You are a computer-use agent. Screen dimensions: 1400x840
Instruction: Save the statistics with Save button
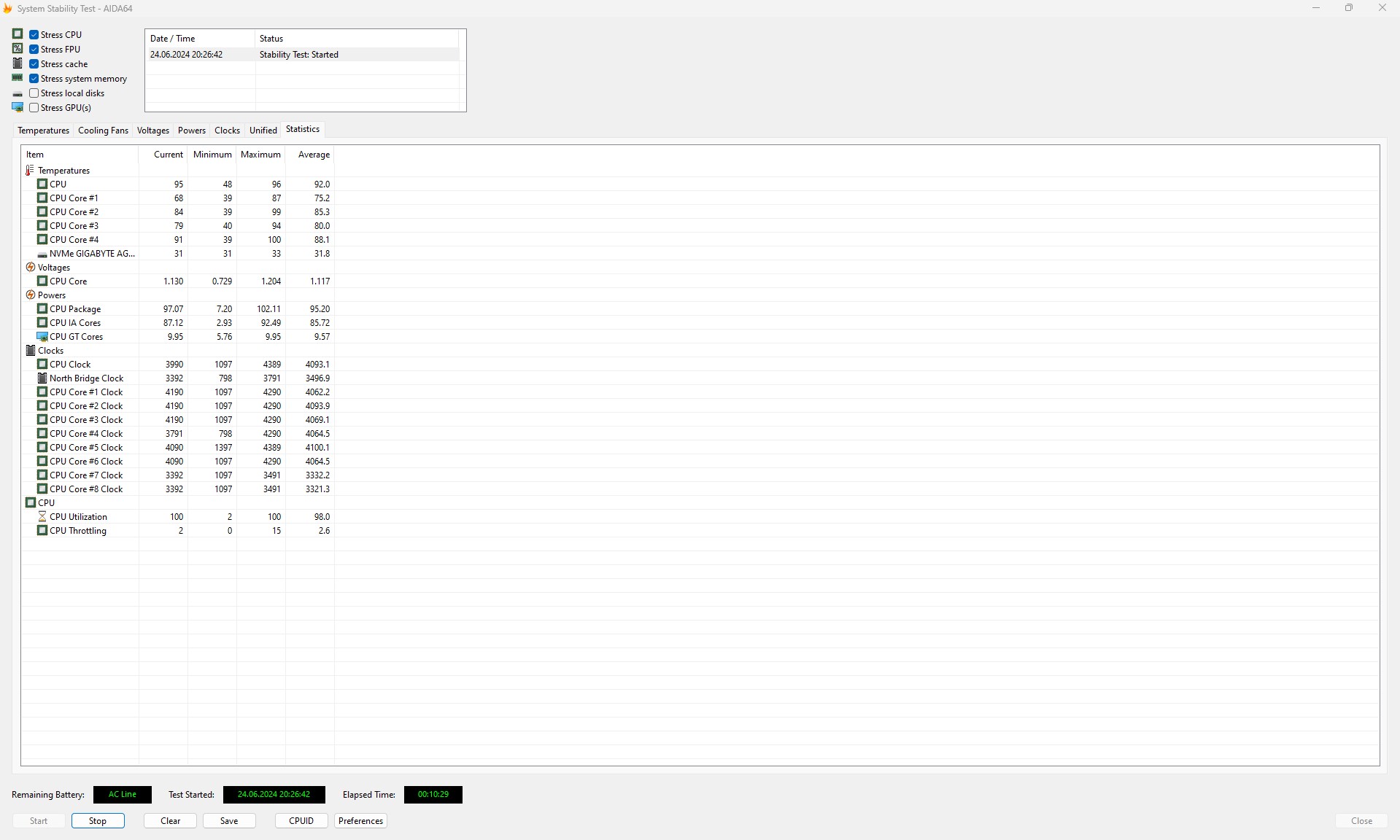coord(229,821)
